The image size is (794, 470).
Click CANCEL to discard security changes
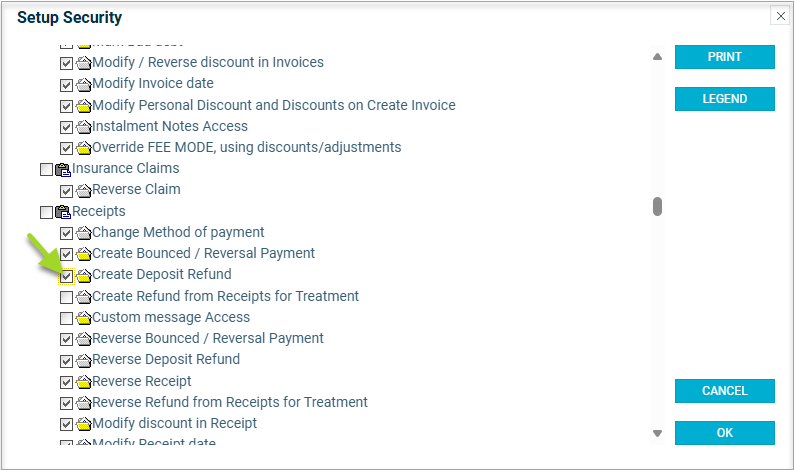coord(724,390)
